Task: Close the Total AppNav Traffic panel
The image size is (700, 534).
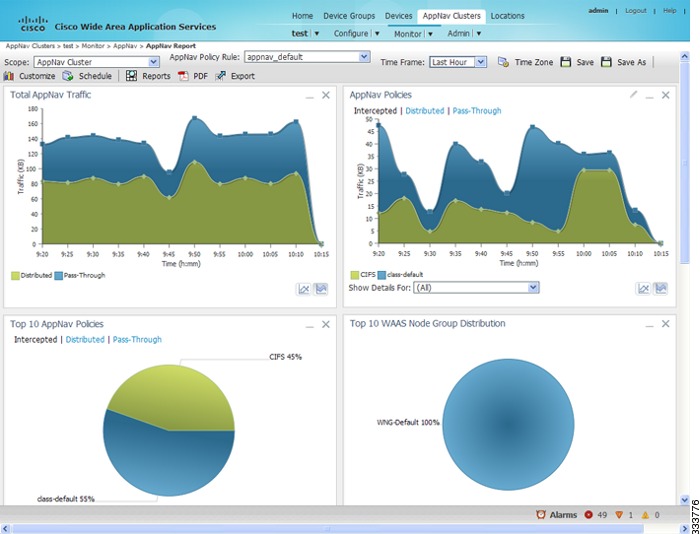Action: click(x=326, y=95)
